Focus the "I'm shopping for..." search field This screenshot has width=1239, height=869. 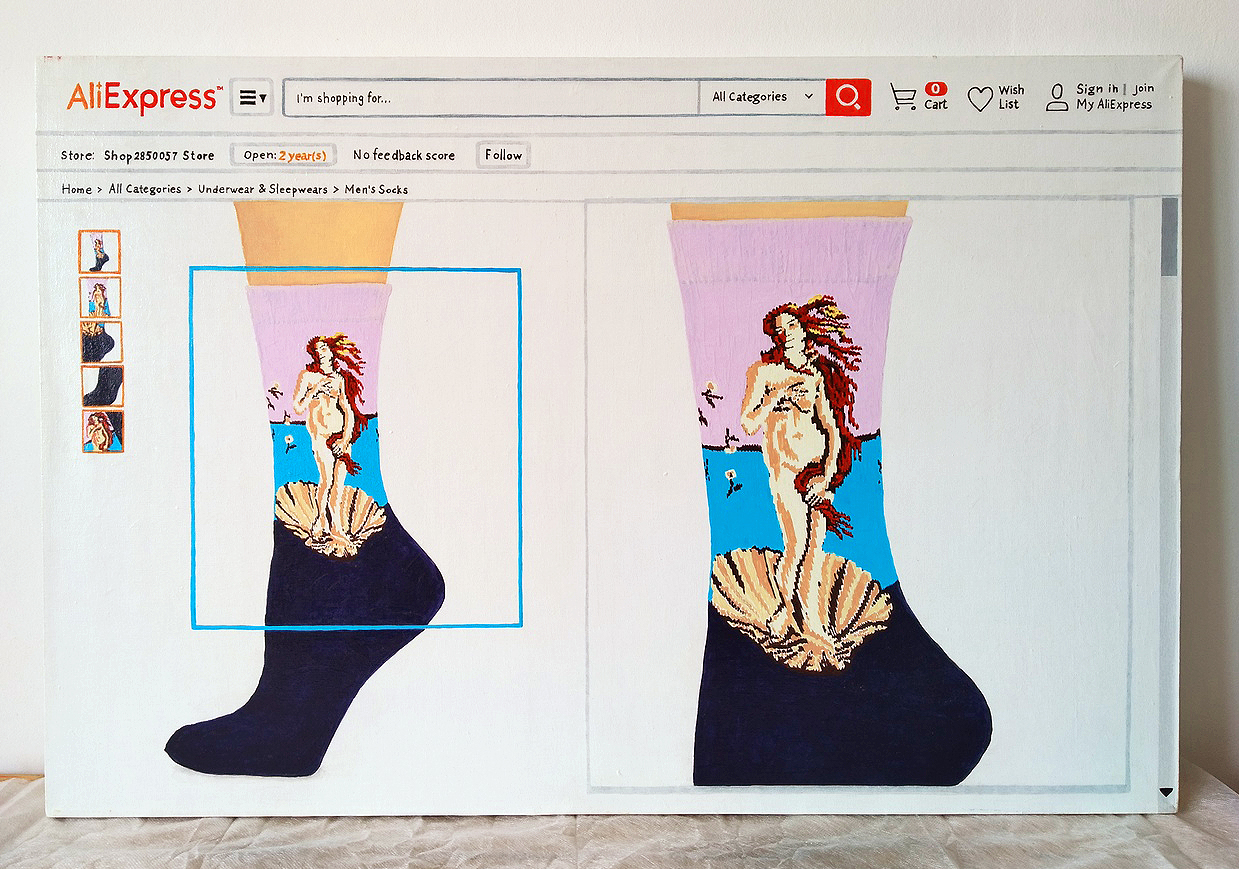pyautogui.click(x=490, y=98)
